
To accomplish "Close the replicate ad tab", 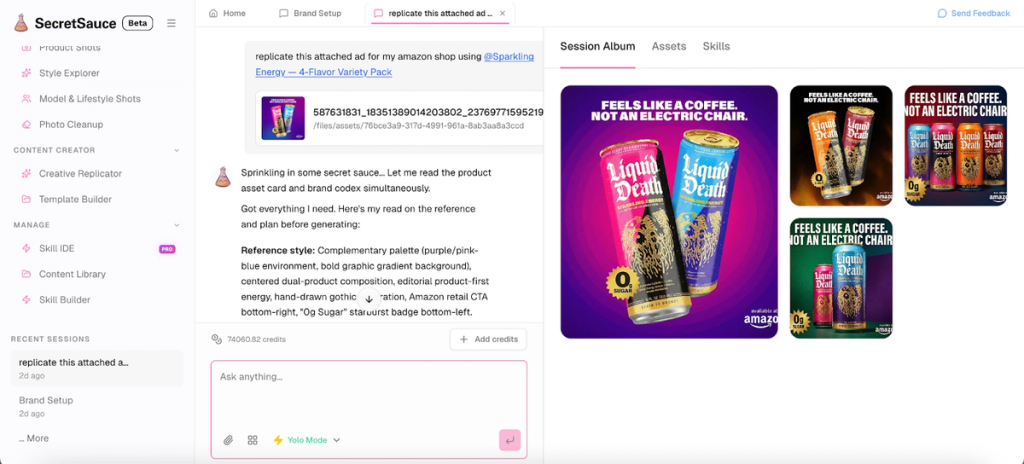I will [x=502, y=13].
